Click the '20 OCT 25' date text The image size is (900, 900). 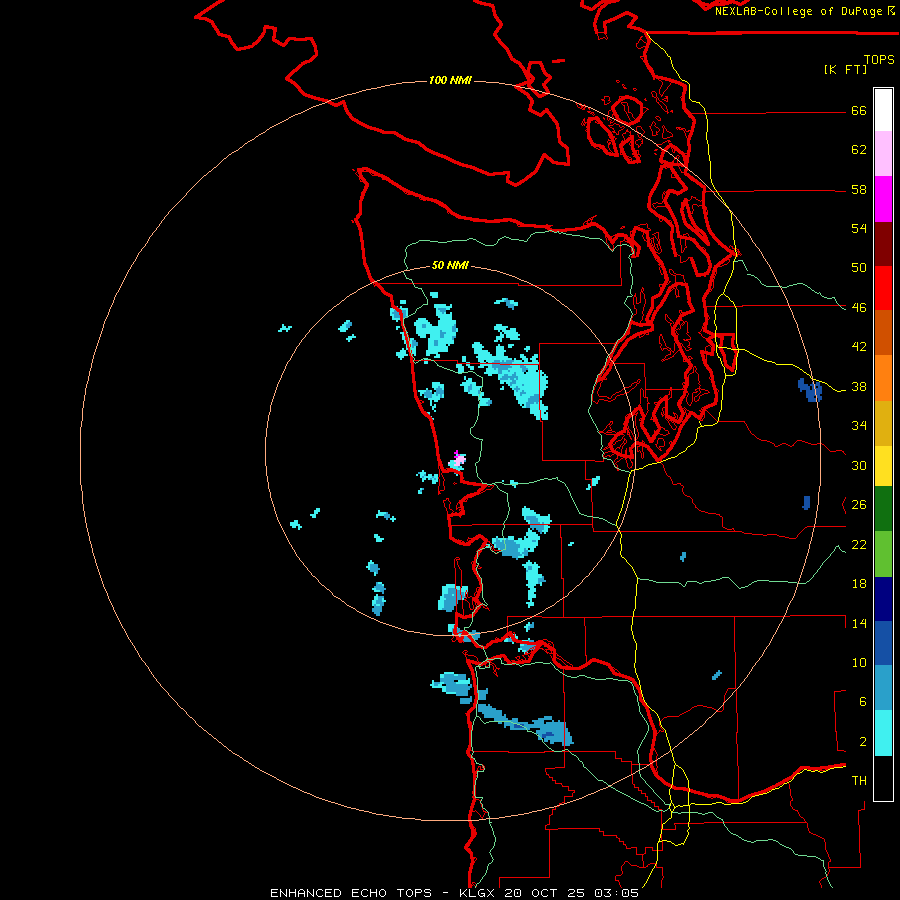pos(544,893)
